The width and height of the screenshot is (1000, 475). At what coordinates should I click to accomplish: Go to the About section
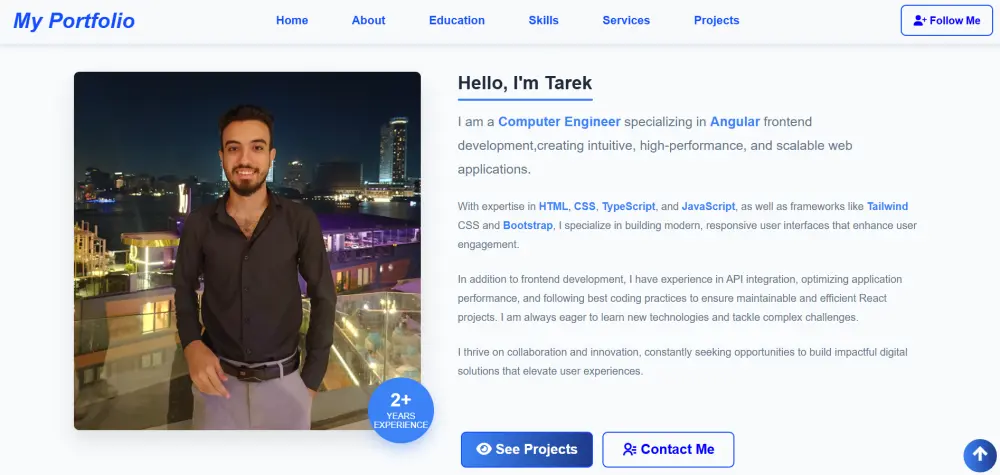click(369, 20)
